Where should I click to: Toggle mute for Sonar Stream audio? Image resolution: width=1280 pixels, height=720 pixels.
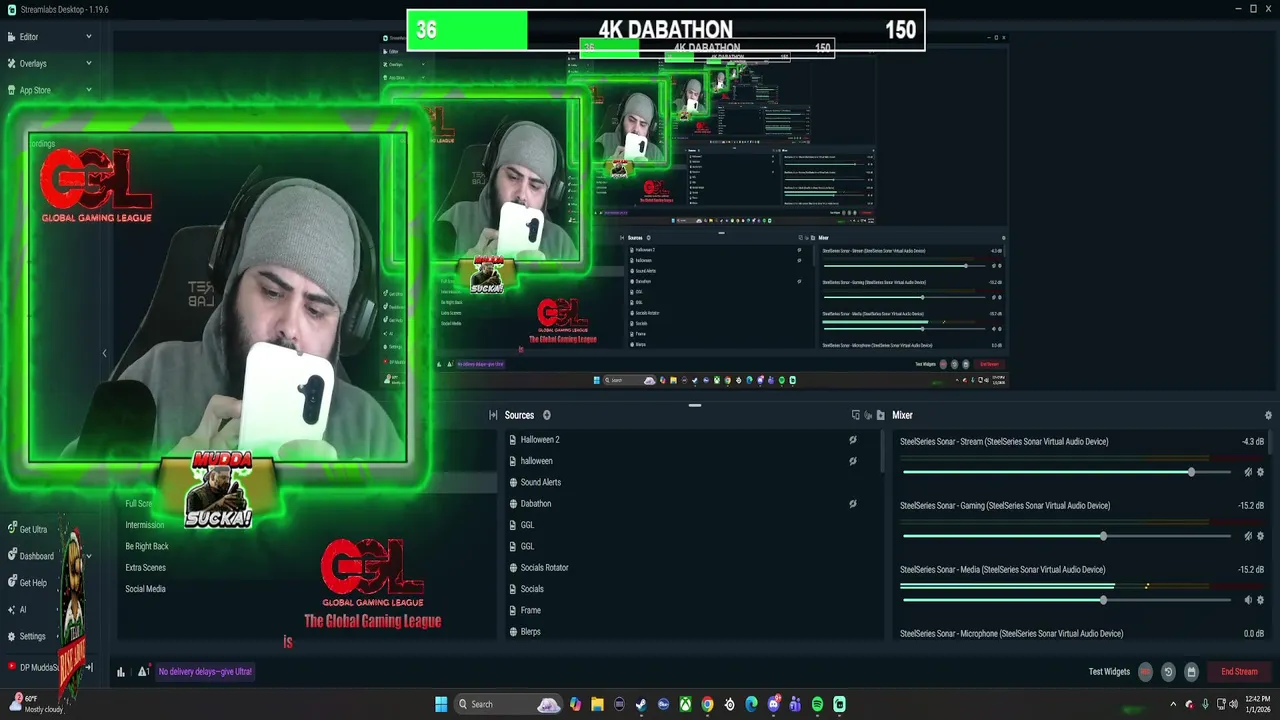coord(1247,472)
